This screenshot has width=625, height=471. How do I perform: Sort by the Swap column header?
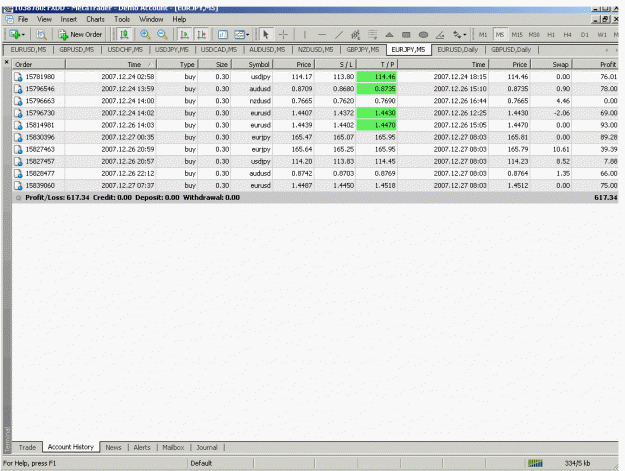point(551,64)
